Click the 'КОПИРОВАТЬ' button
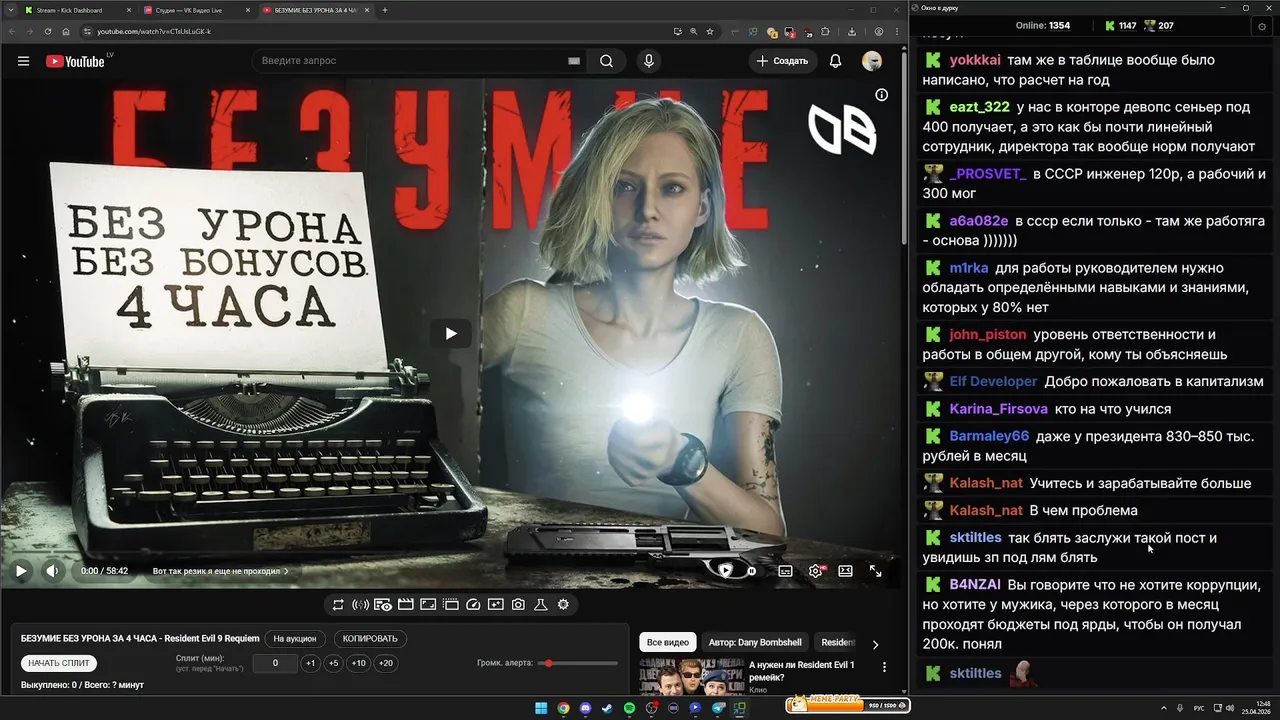1280x720 pixels. (x=370, y=639)
